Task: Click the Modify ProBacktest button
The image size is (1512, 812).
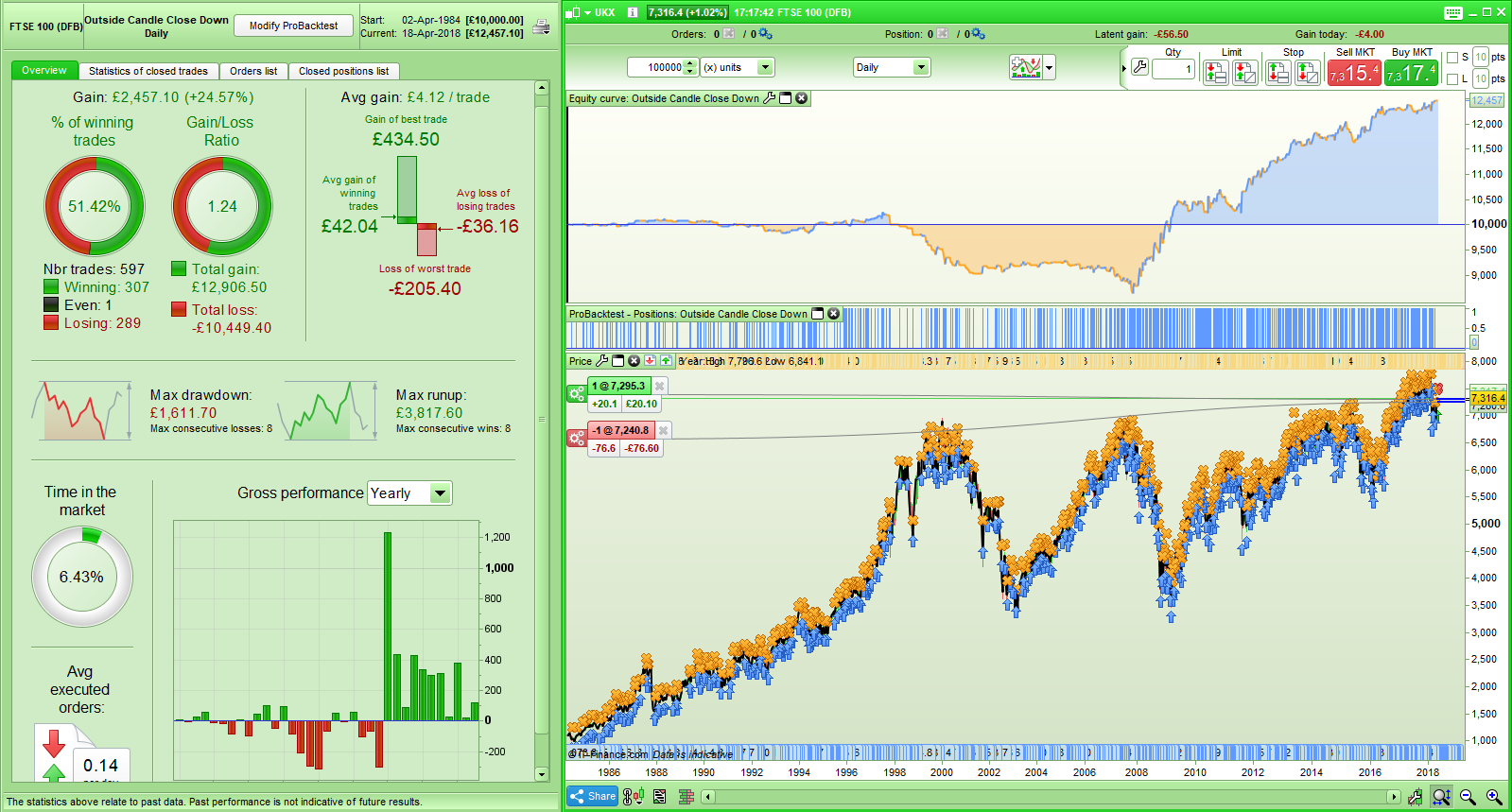Action: tap(293, 26)
